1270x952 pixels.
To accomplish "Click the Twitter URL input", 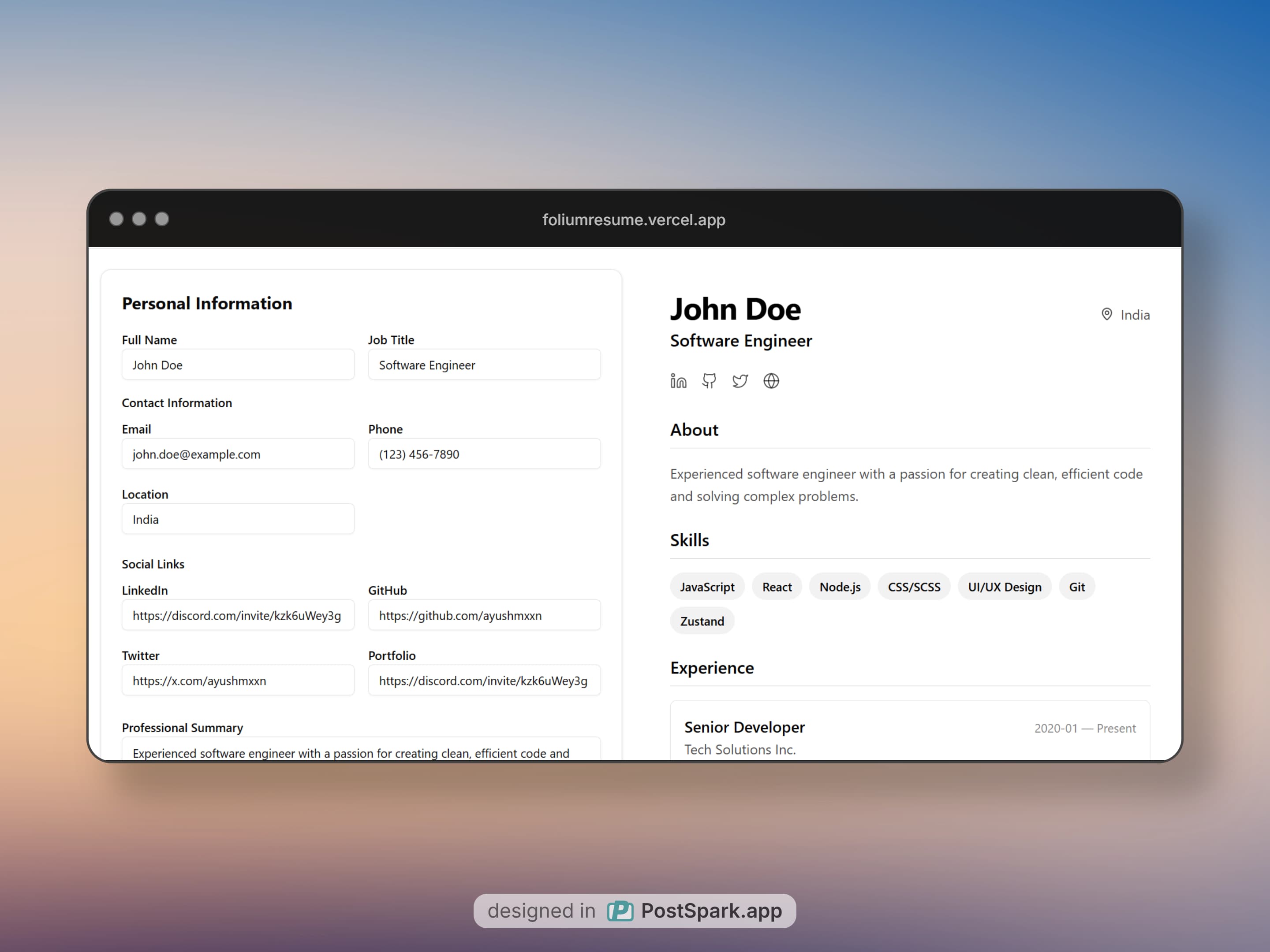I will 238,681.
